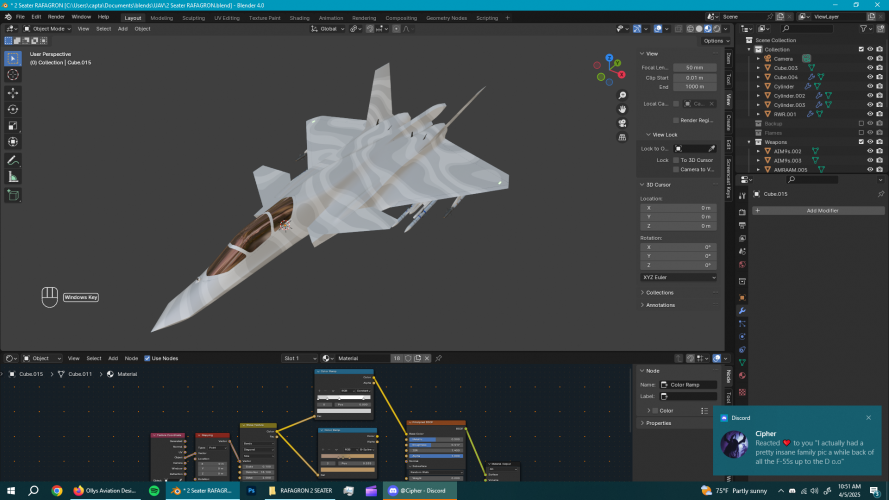Toggle X-ray mode in viewport header
The width and height of the screenshot is (889, 500).
point(678,28)
